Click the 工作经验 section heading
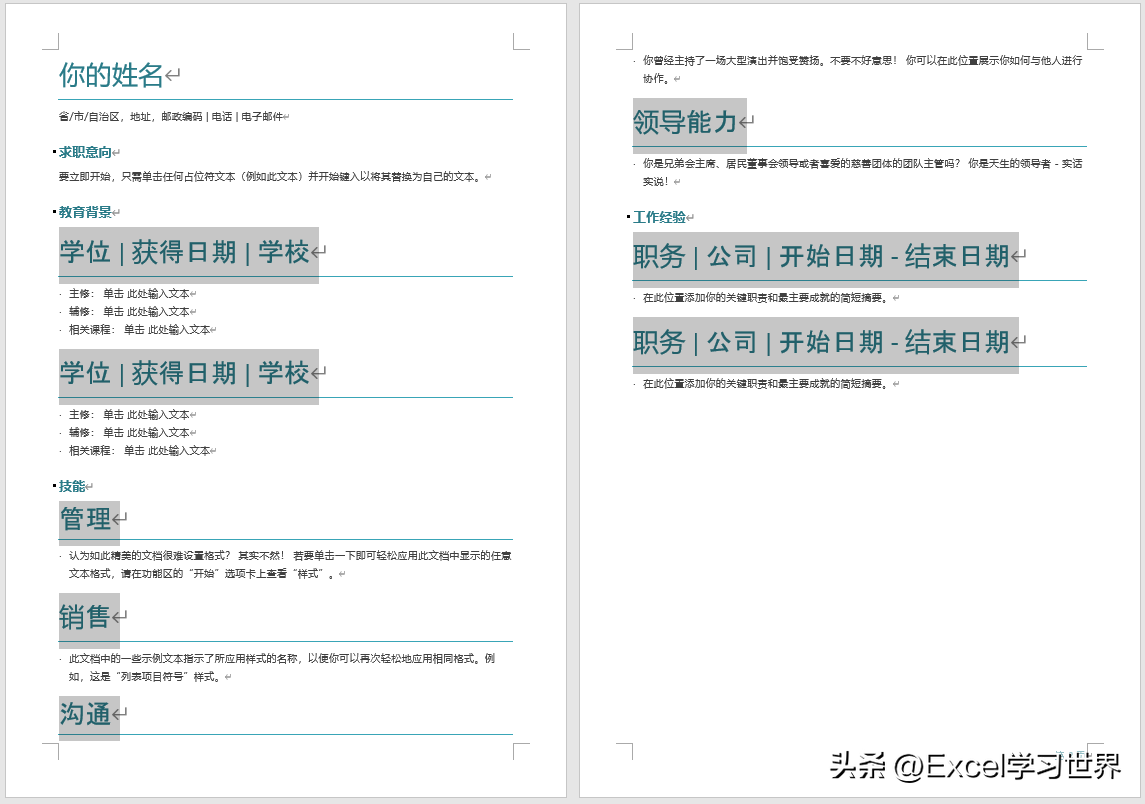The width and height of the screenshot is (1145, 804). [x=660, y=215]
